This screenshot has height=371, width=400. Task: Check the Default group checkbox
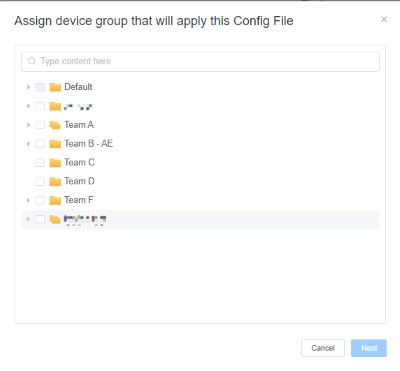[x=40, y=87]
